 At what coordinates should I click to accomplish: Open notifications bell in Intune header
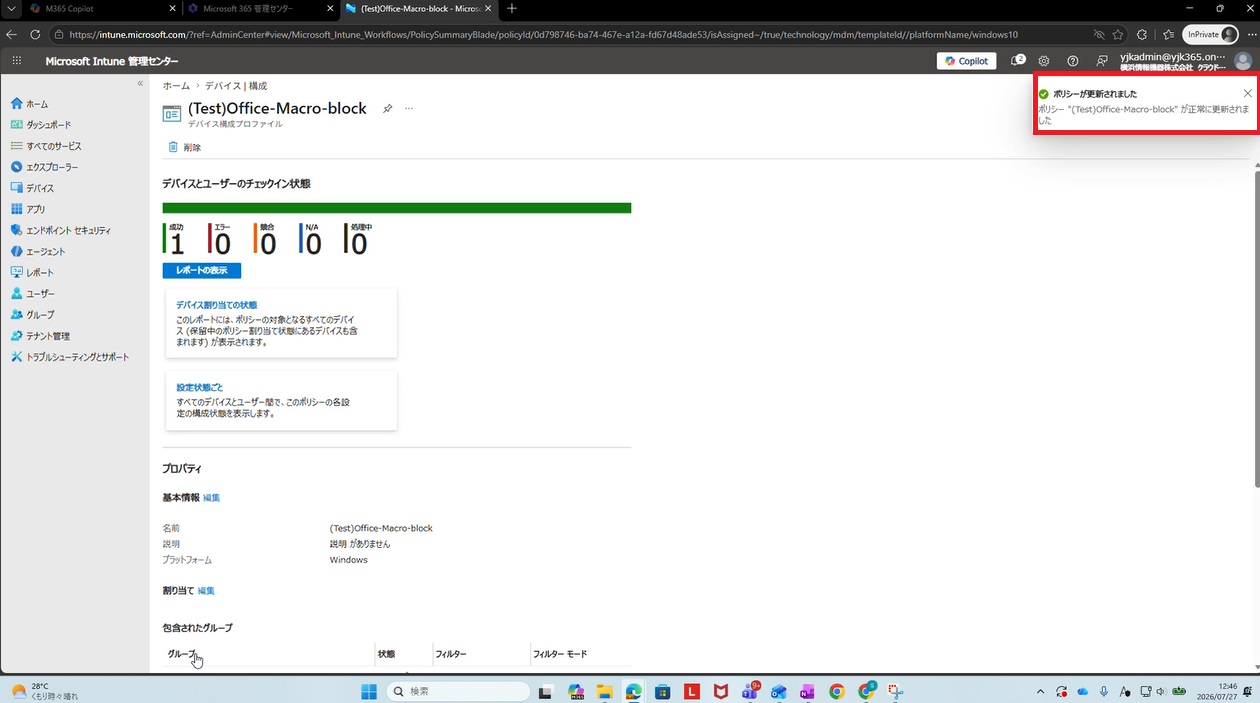pyautogui.click(x=1018, y=61)
